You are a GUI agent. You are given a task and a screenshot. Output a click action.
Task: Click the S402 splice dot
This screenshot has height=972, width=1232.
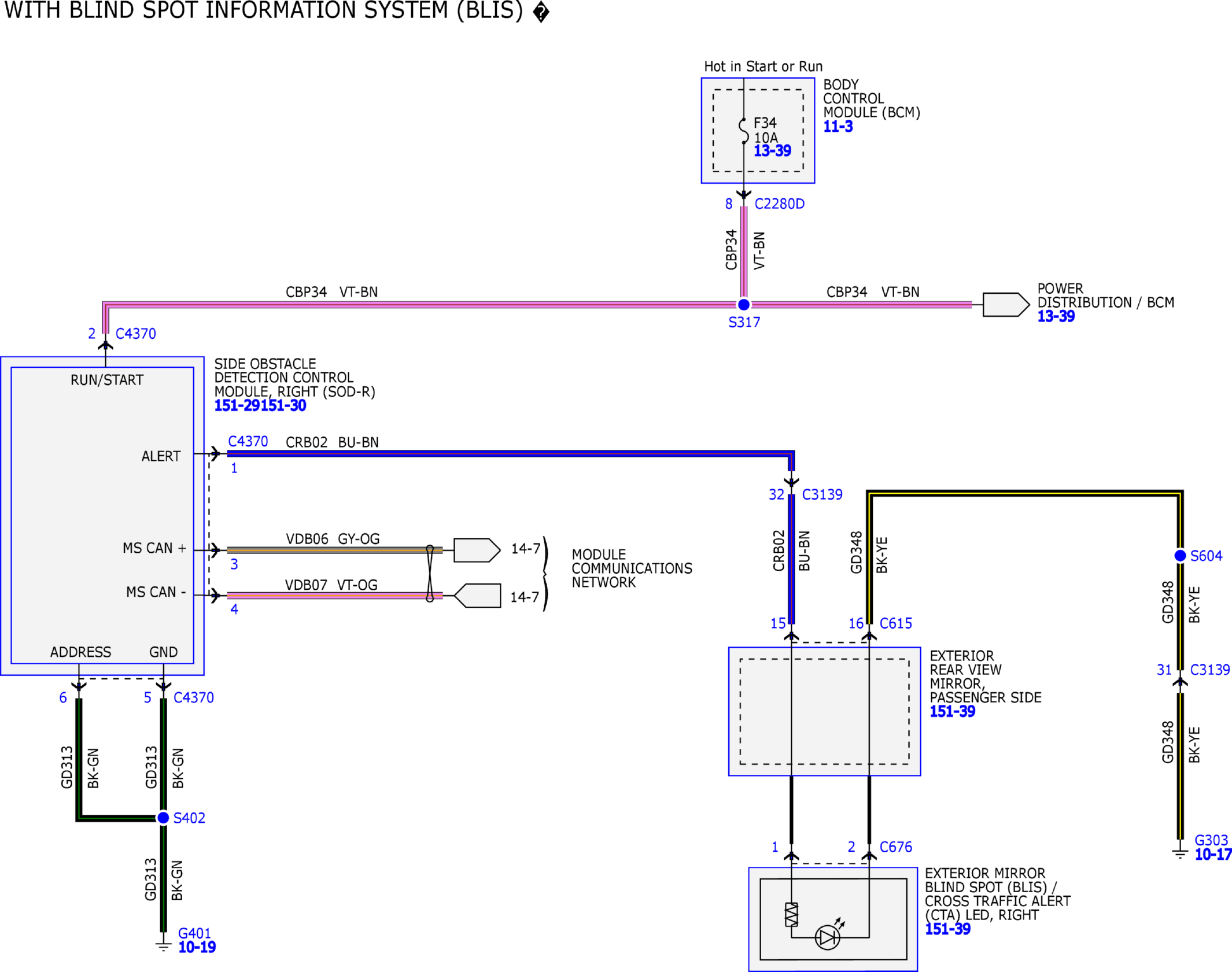click(x=164, y=818)
